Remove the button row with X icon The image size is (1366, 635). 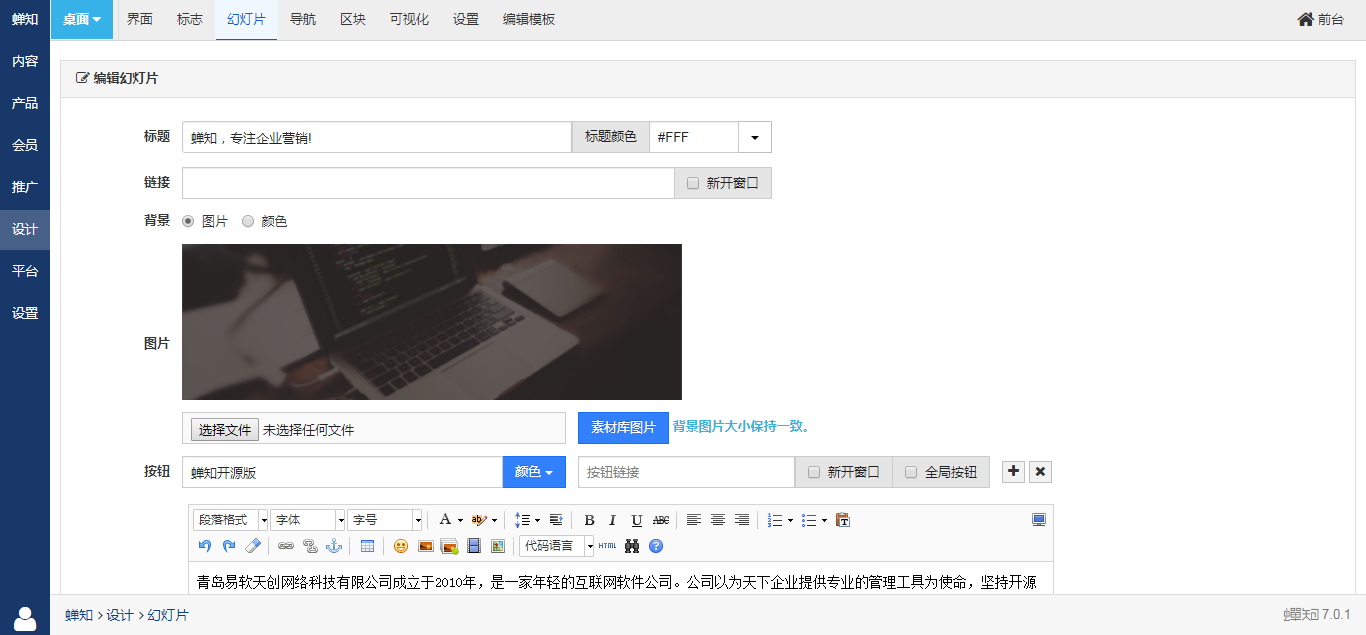(x=1040, y=472)
